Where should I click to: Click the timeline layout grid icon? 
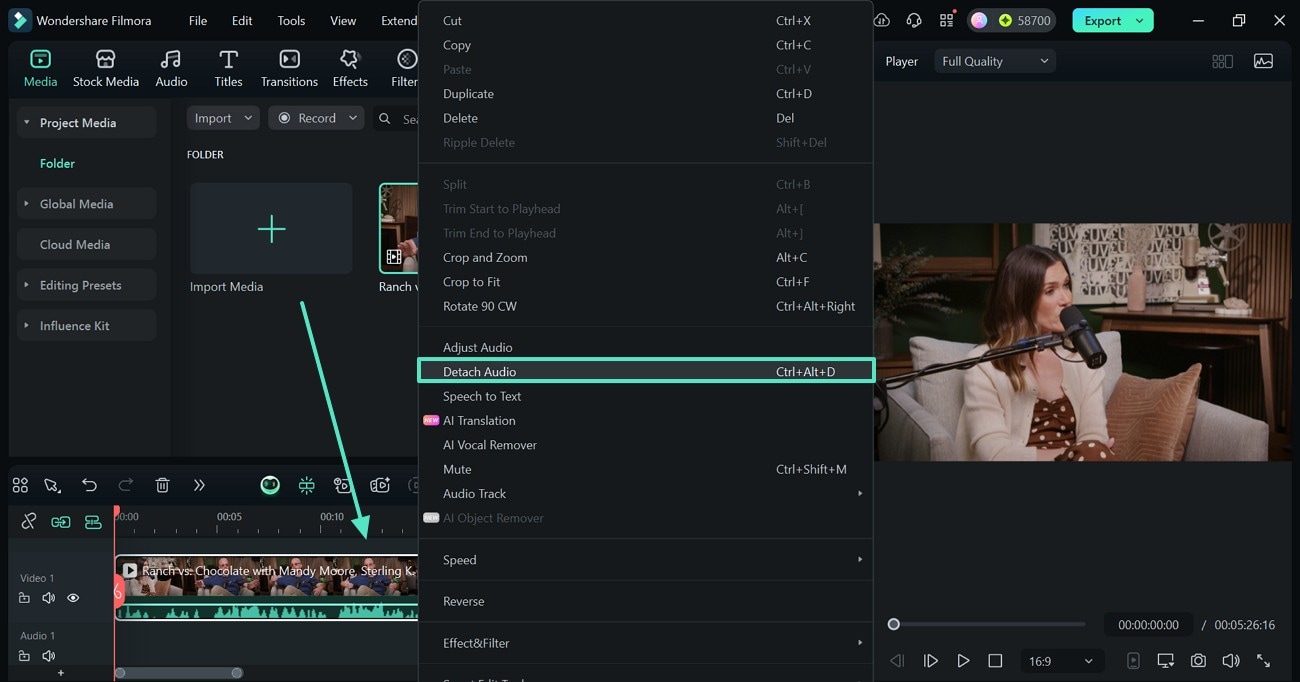(20, 485)
